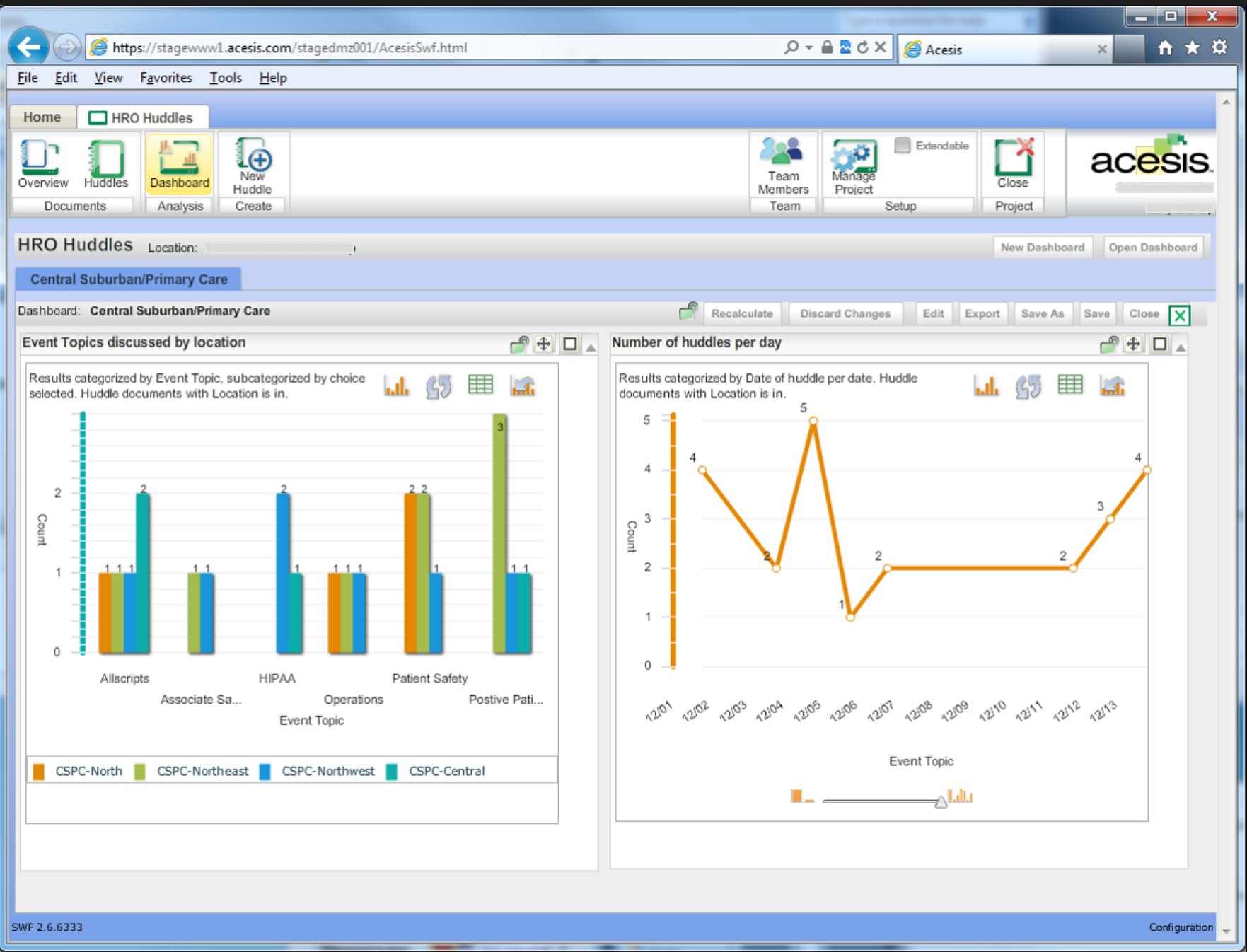Open browser favorites star icon
Viewport: 1247px width, 952px height.
click(x=1193, y=47)
